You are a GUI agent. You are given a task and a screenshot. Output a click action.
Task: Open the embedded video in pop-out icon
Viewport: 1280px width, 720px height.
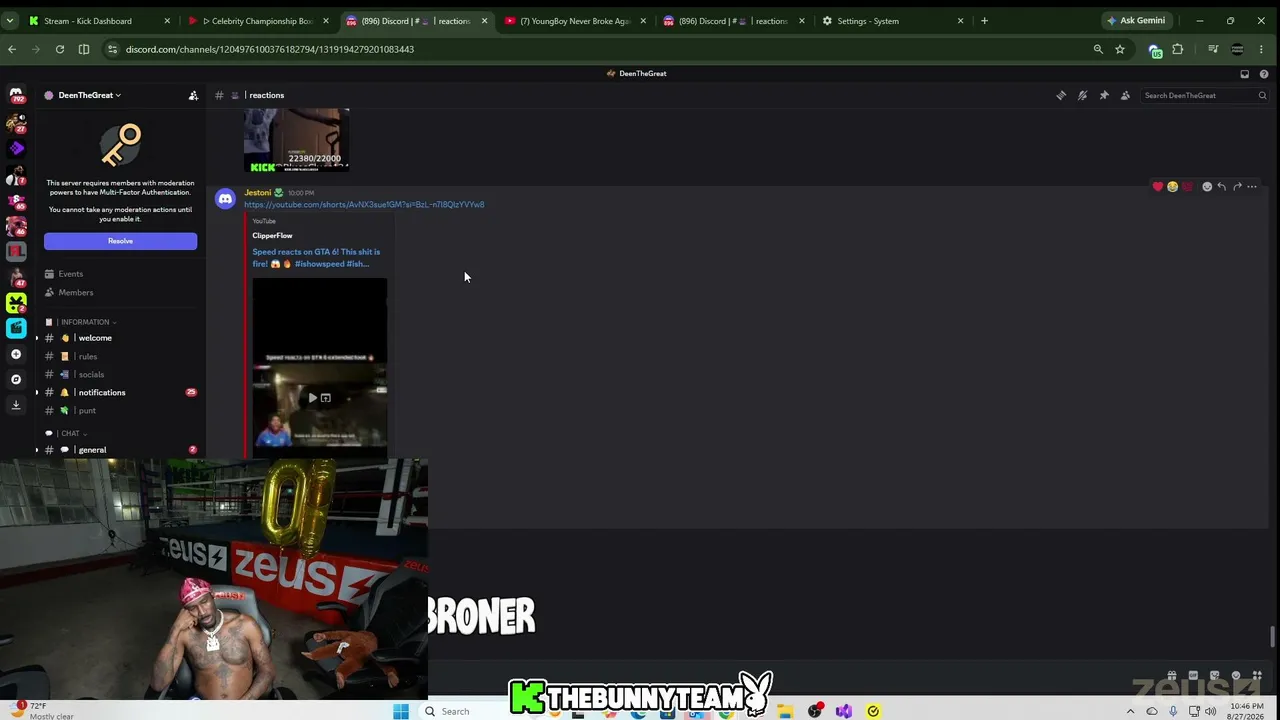pyautogui.click(x=326, y=398)
